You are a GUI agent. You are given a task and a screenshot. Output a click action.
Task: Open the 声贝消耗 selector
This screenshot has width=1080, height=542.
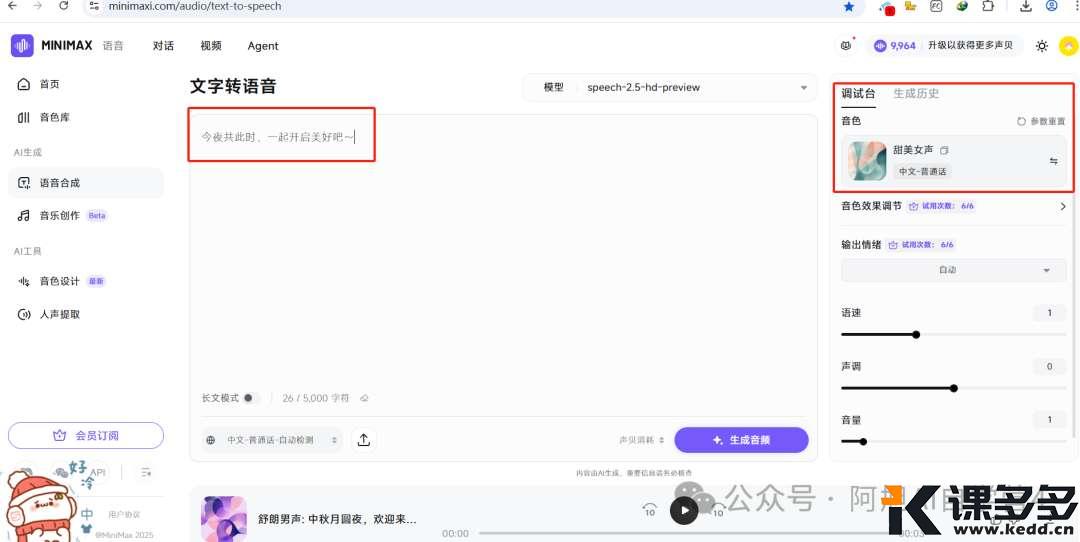point(641,439)
